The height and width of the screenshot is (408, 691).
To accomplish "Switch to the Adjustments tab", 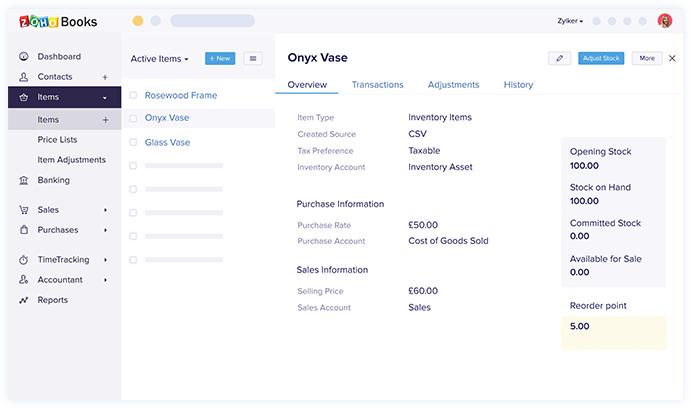I will [453, 85].
